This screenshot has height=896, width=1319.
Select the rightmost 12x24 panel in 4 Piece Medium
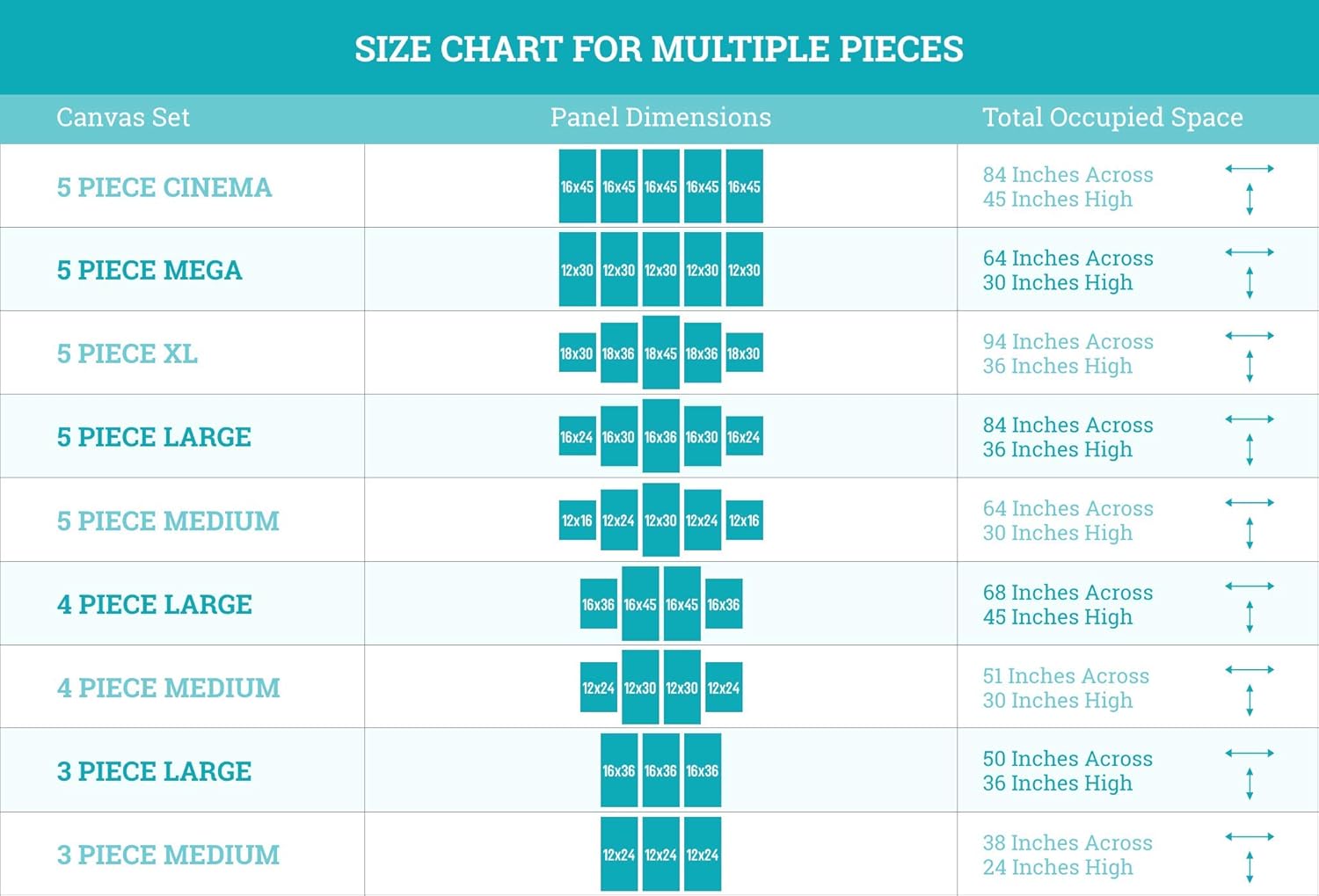click(x=724, y=688)
